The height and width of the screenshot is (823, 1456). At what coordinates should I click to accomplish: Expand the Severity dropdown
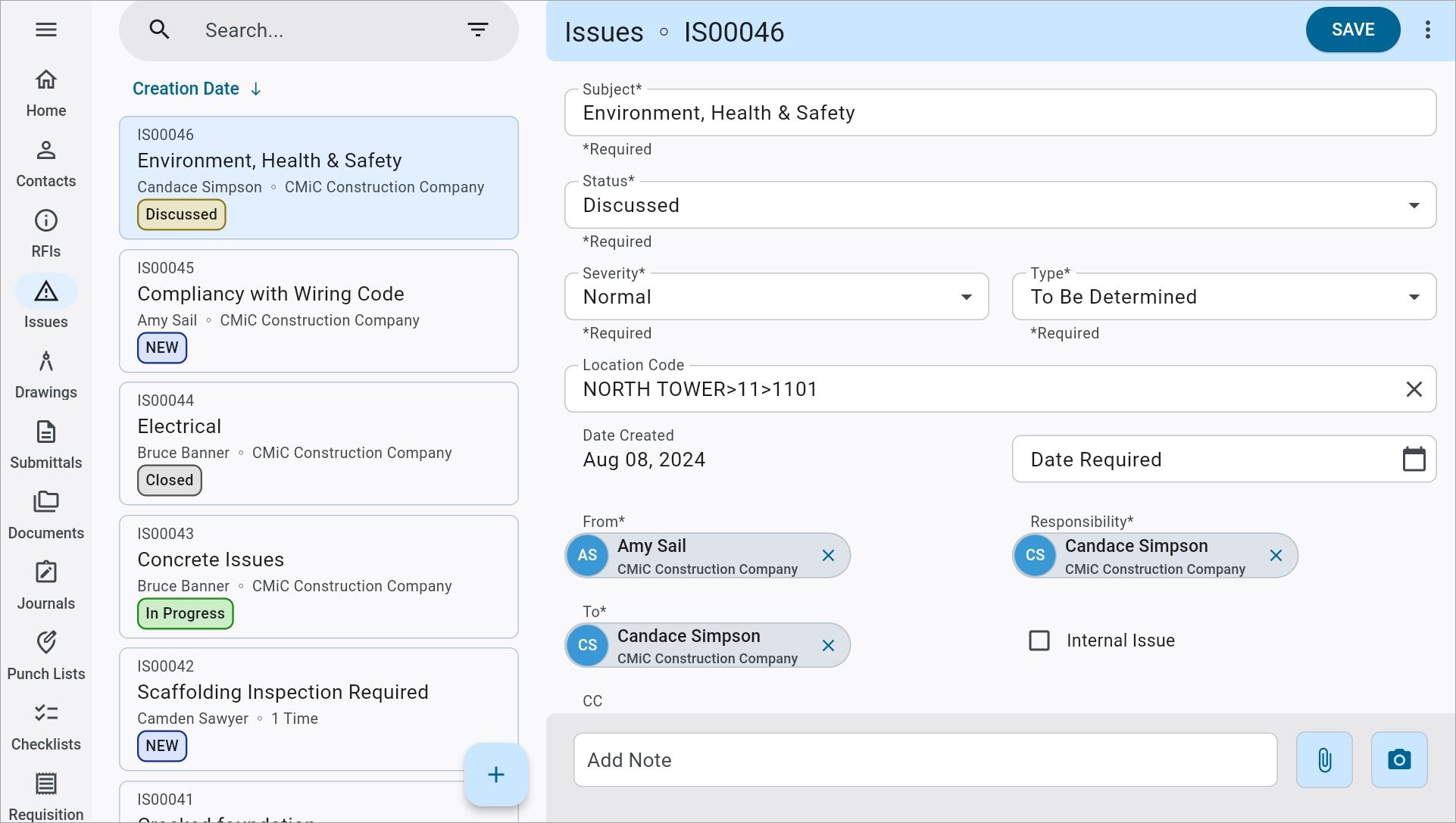coord(966,297)
